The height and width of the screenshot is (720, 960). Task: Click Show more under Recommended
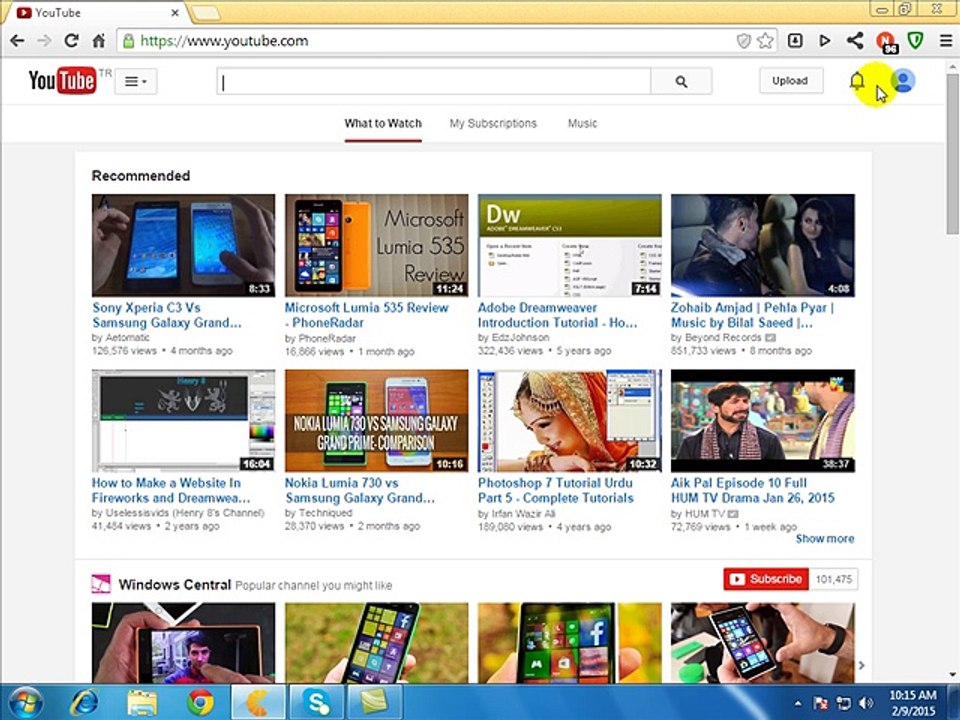point(825,539)
